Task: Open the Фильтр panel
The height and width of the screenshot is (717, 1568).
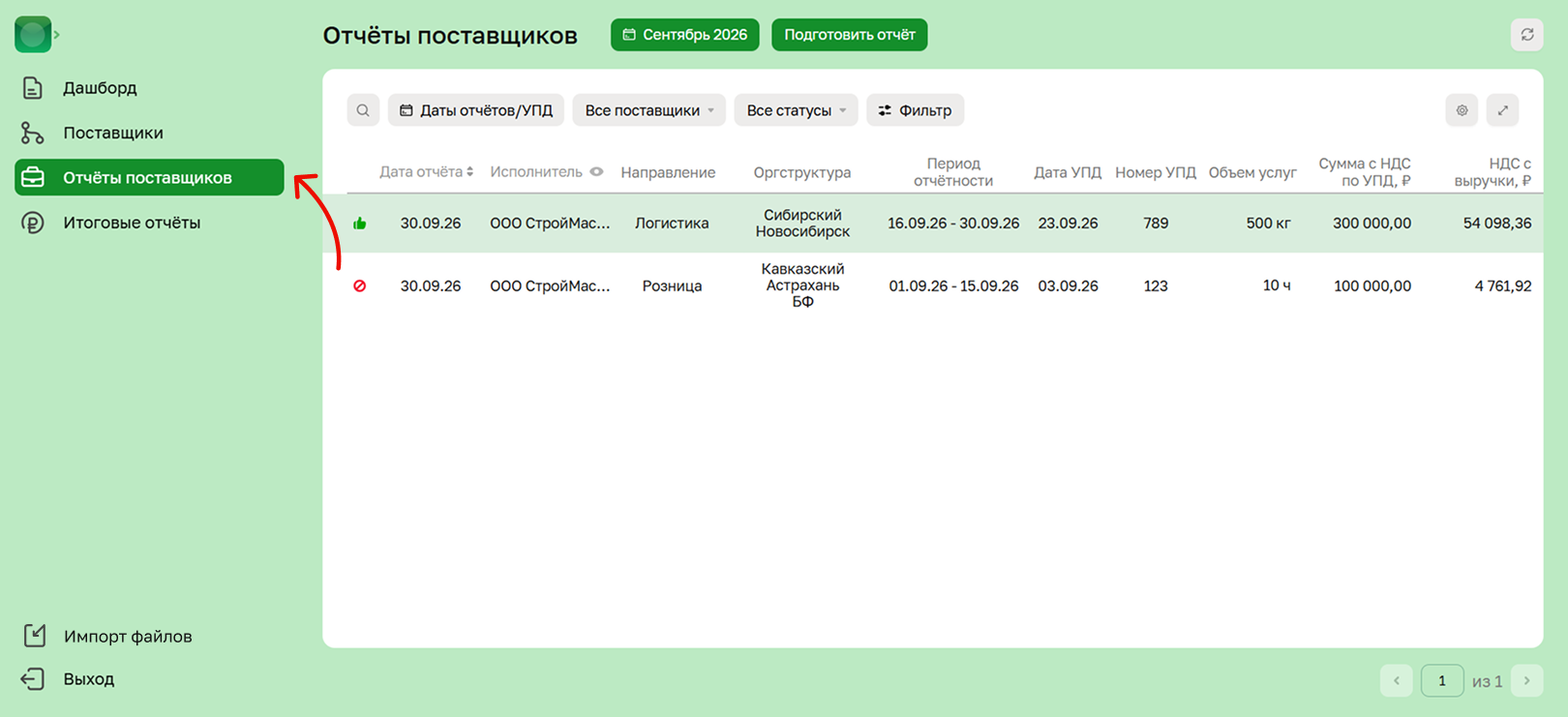Action: [915, 110]
